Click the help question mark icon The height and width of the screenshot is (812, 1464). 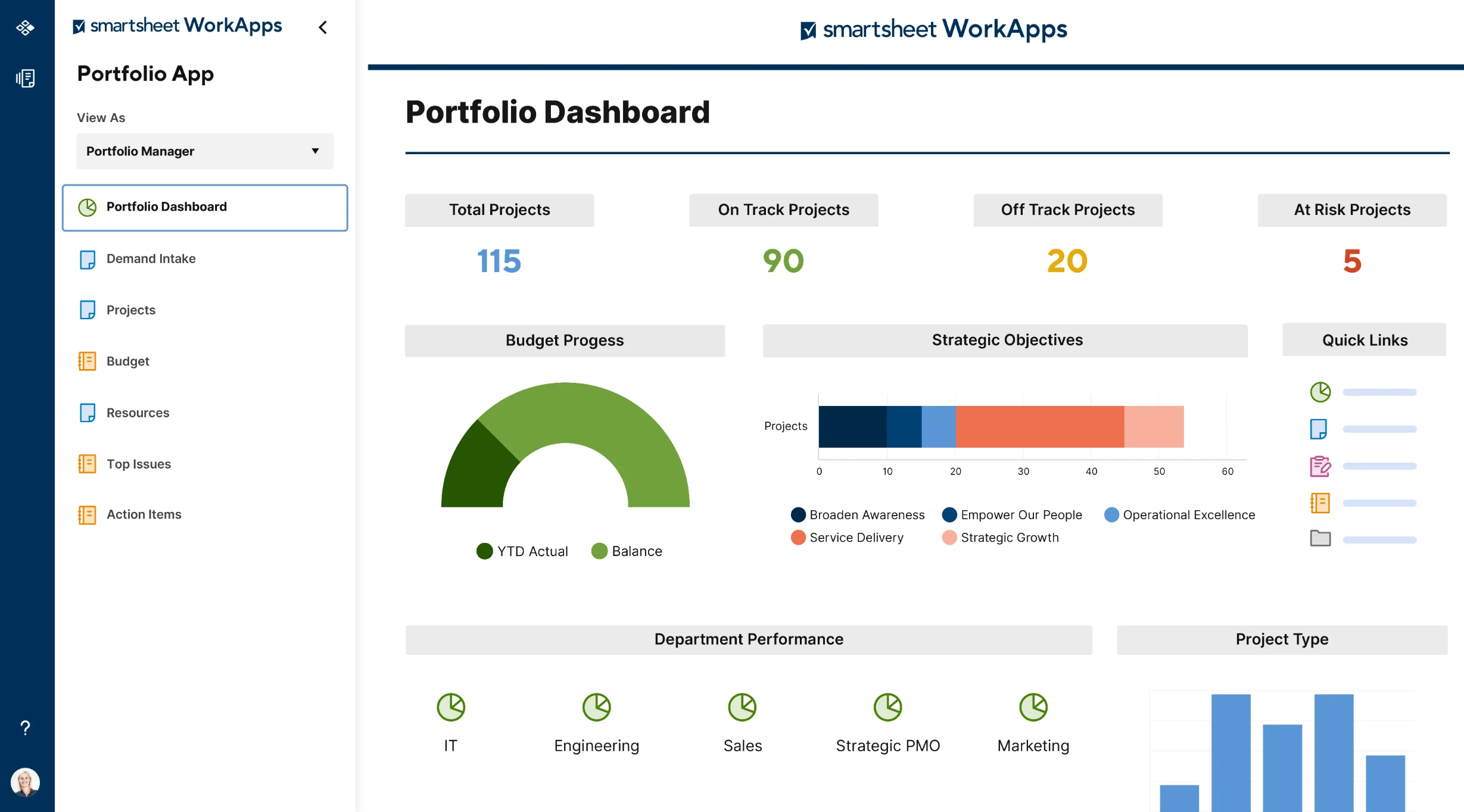pos(25,727)
